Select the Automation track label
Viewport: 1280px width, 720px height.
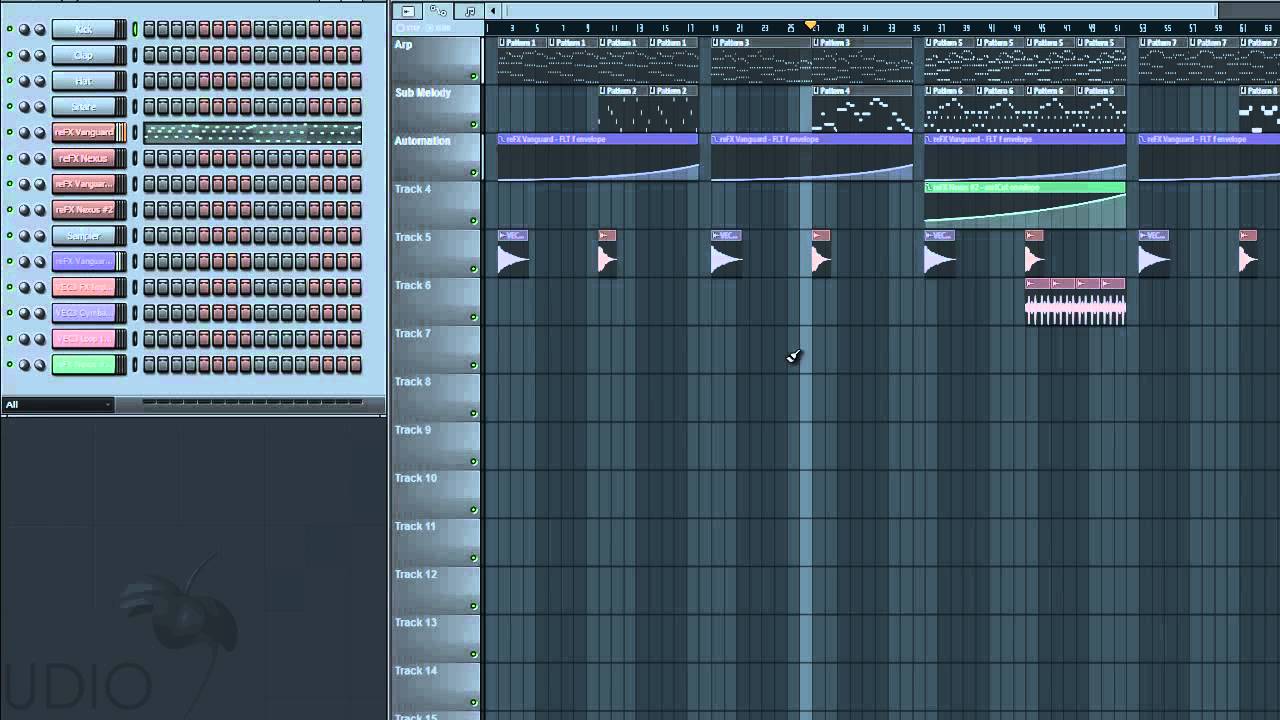[422, 141]
